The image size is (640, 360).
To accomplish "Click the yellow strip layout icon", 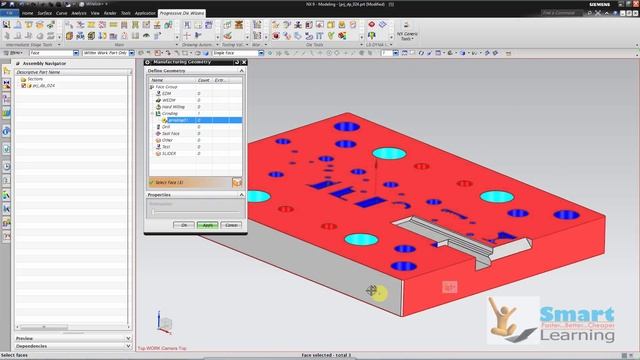I will click(91, 25).
